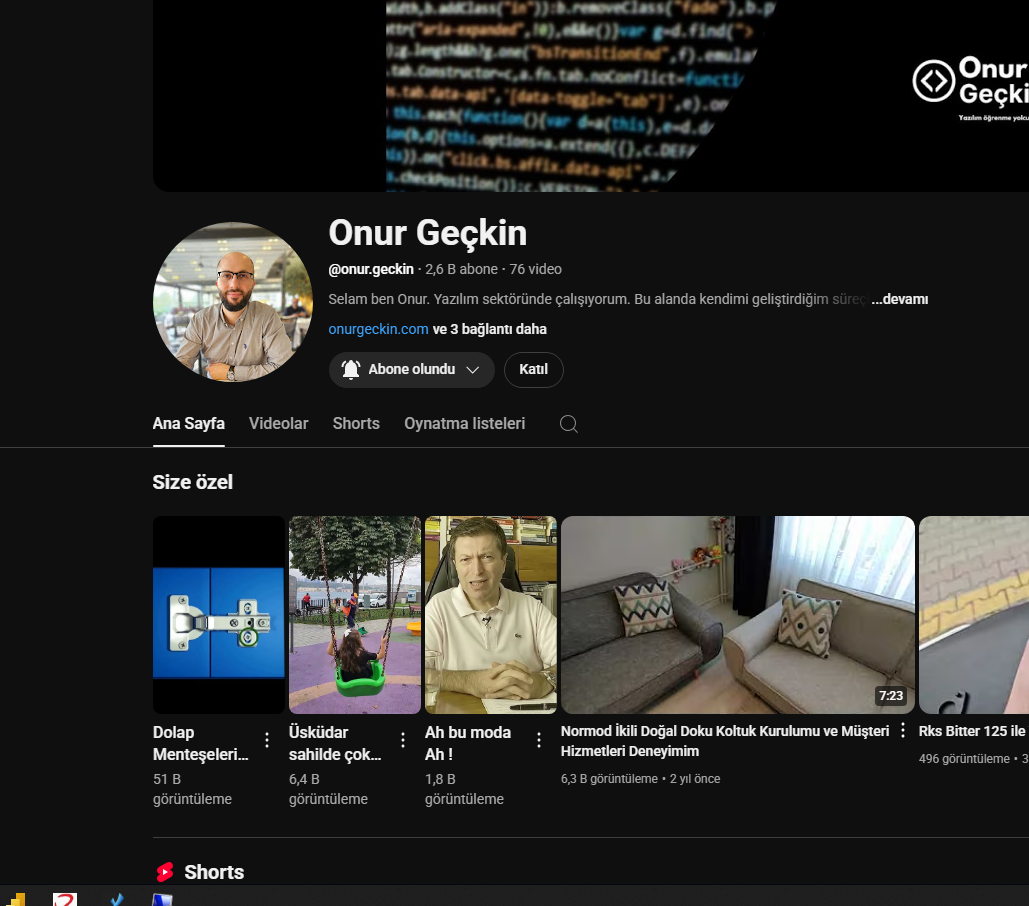Click the Katıl membership button
This screenshot has height=906, width=1029.
click(x=533, y=369)
